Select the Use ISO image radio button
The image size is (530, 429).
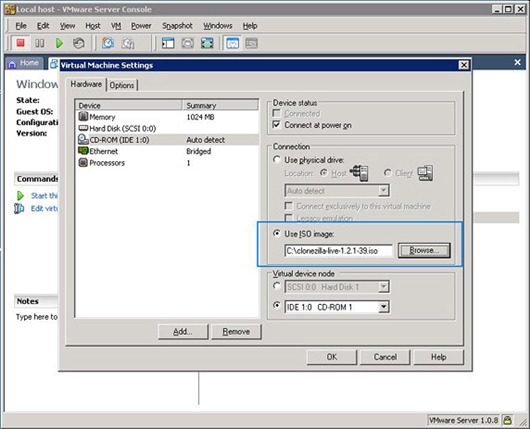tap(277, 233)
